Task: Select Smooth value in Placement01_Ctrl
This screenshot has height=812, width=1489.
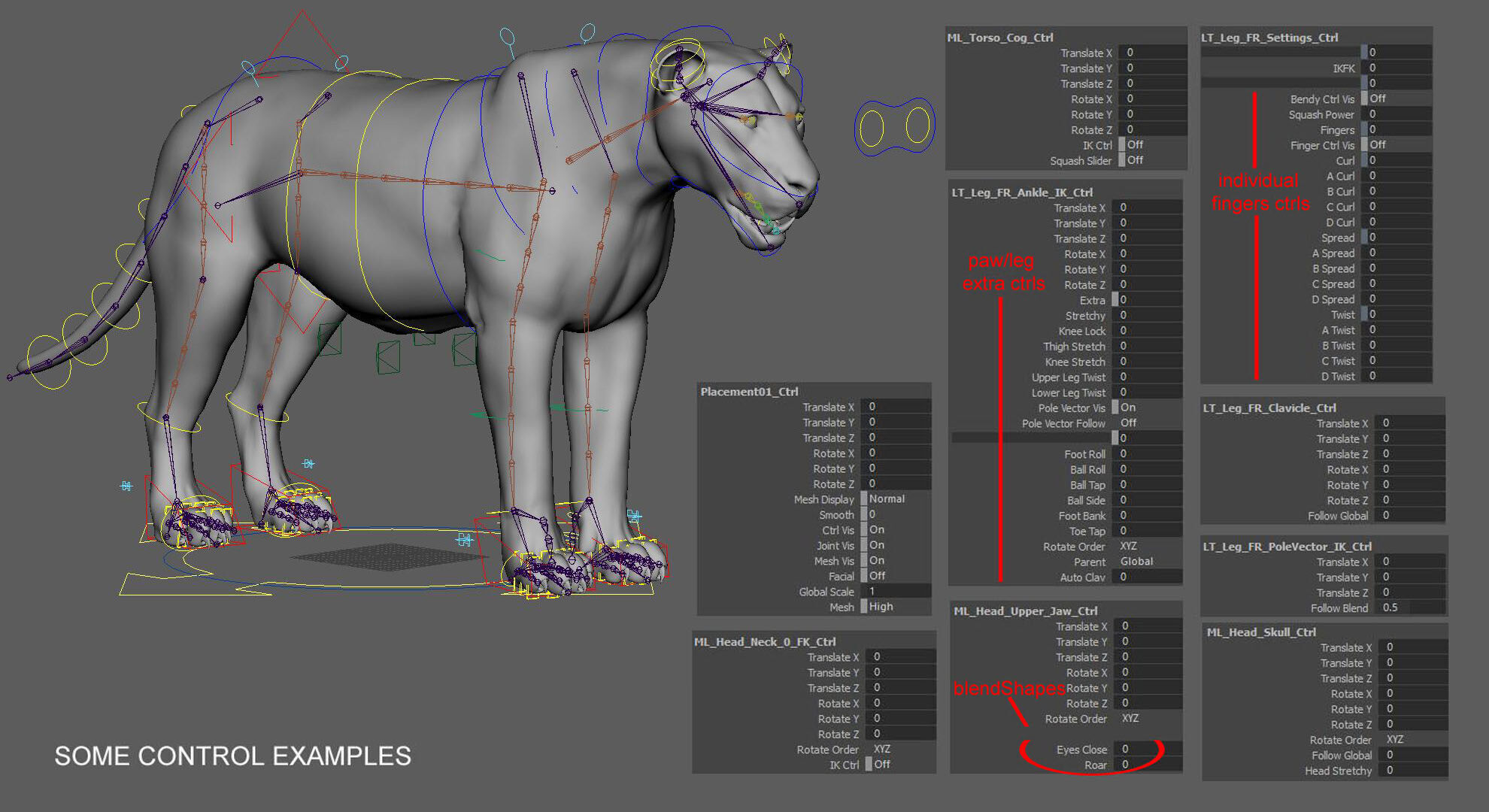Action: pyautogui.click(x=896, y=515)
